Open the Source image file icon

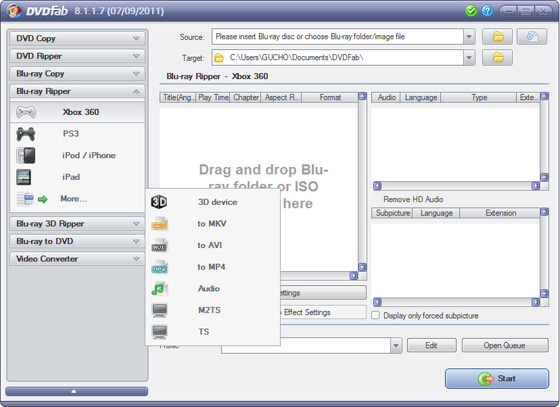(x=532, y=36)
